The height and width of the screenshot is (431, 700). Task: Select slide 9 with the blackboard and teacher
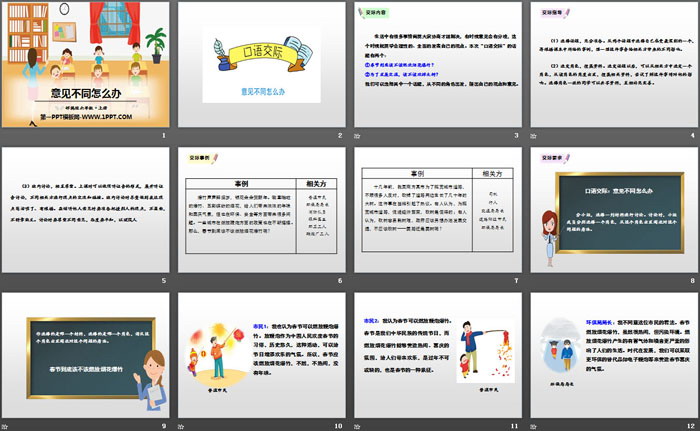point(86,355)
